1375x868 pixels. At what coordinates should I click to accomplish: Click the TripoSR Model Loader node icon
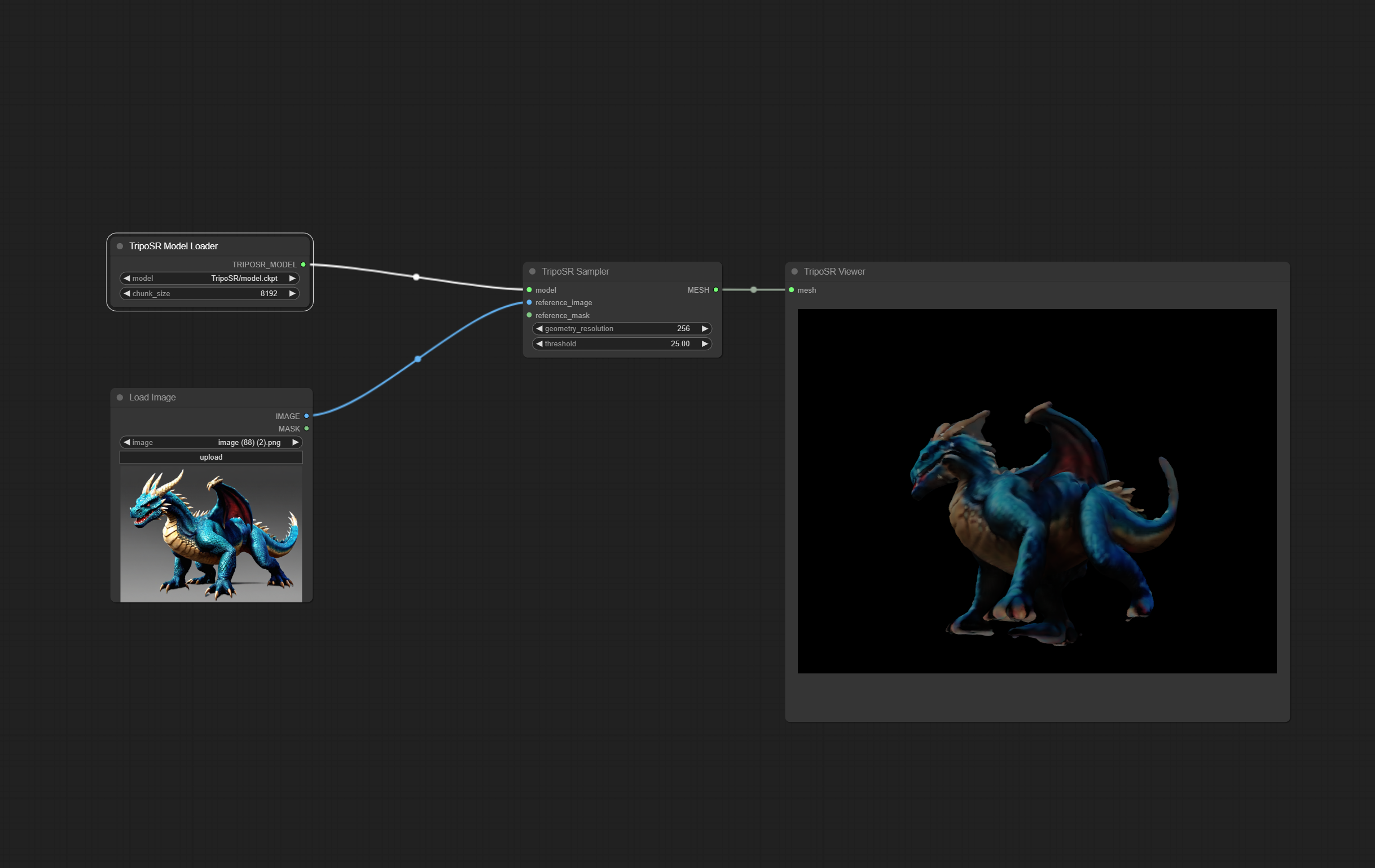click(121, 246)
